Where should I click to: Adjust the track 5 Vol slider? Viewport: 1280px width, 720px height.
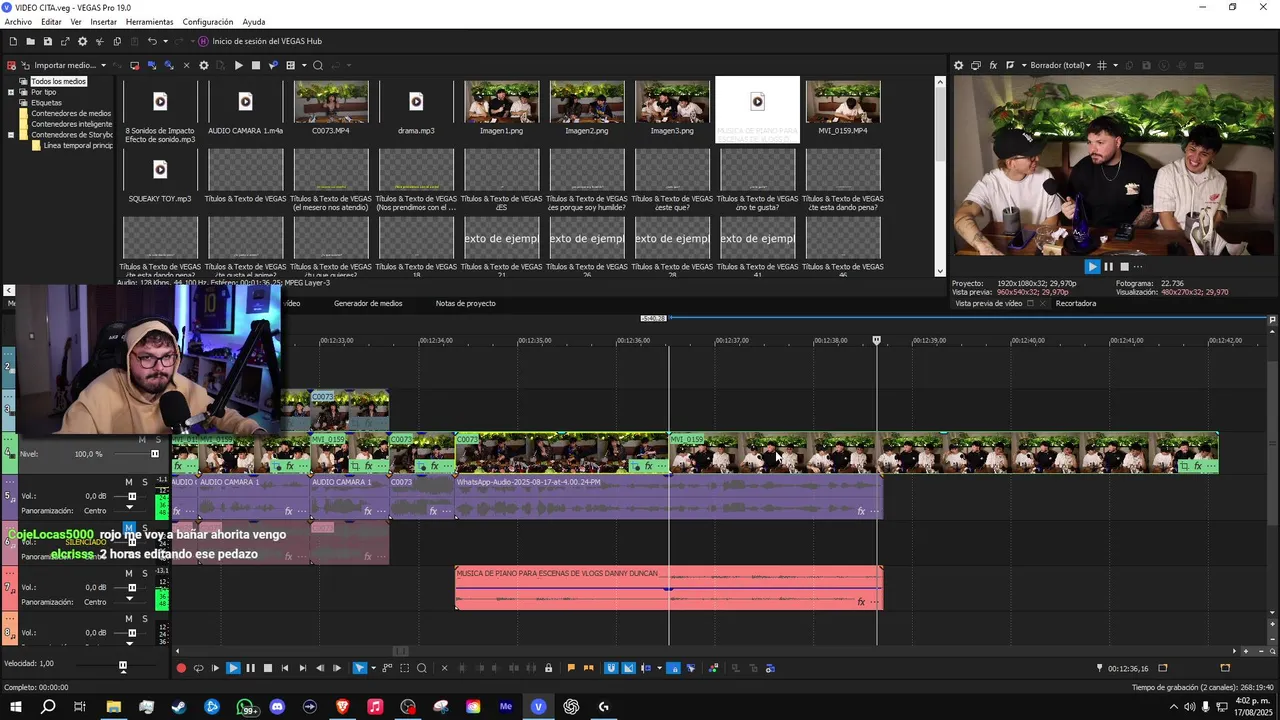click(131, 497)
